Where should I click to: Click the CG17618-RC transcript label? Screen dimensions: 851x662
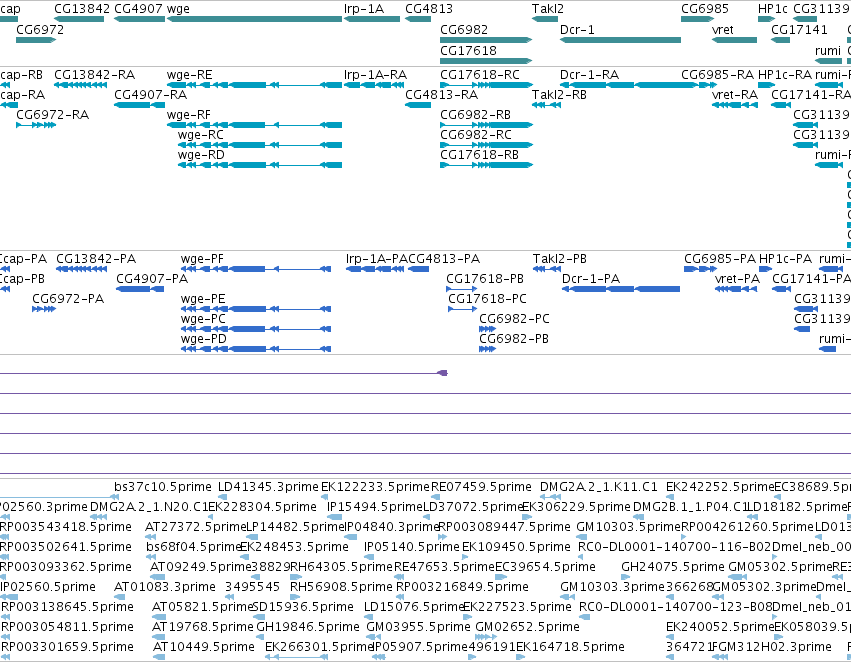click(480, 75)
